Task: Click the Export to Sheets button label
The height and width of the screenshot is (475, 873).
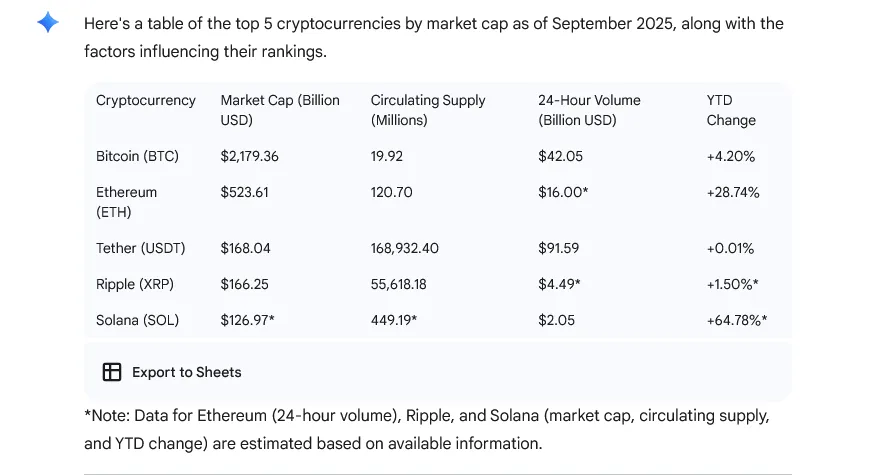Action: pyautogui.click(x=187, y=372)
